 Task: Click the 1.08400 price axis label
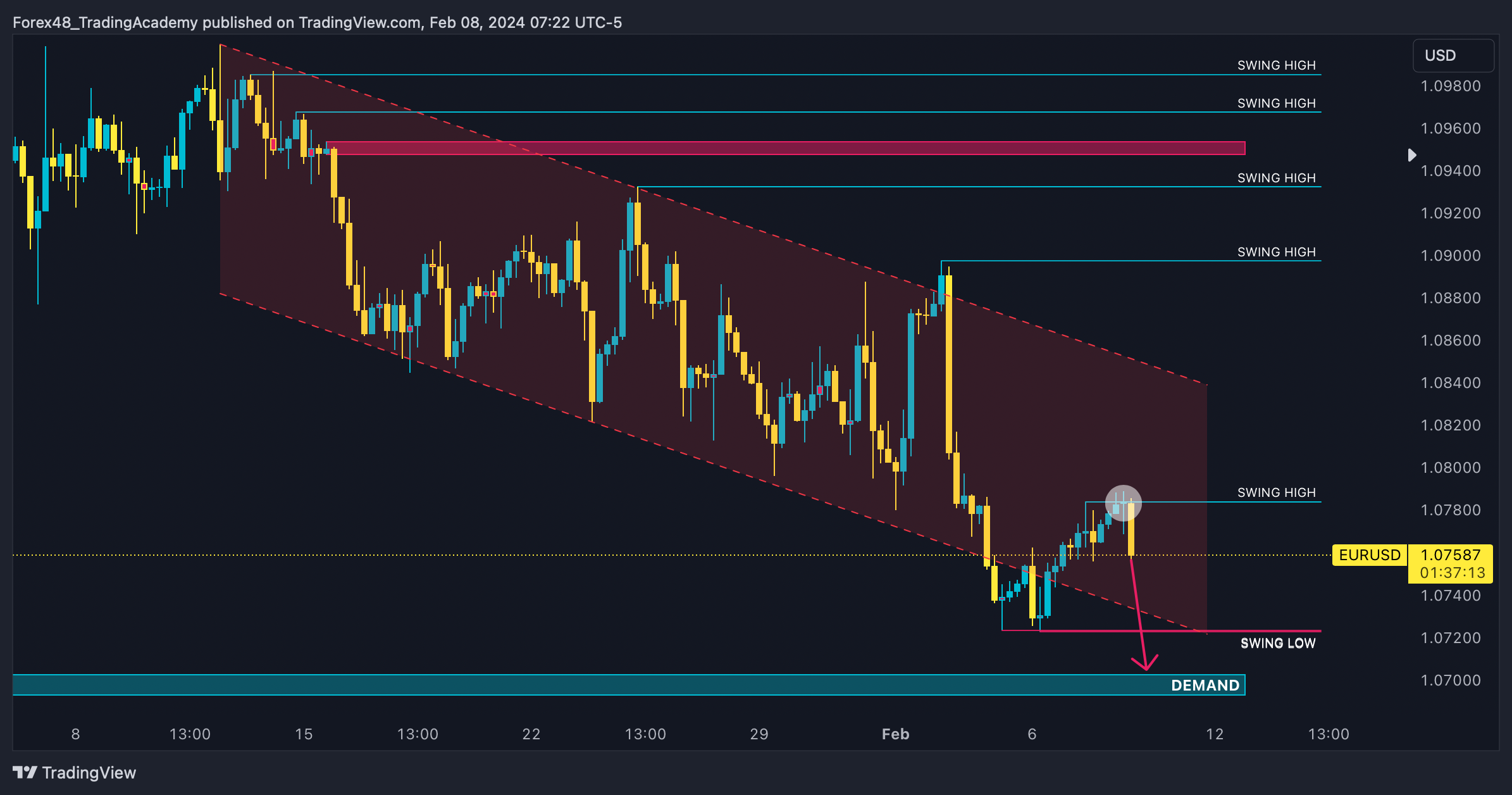1451,383
